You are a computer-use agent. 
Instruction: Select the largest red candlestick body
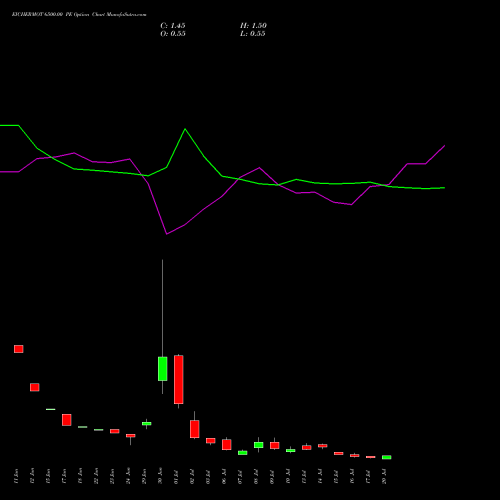click(x=179, y=380)
